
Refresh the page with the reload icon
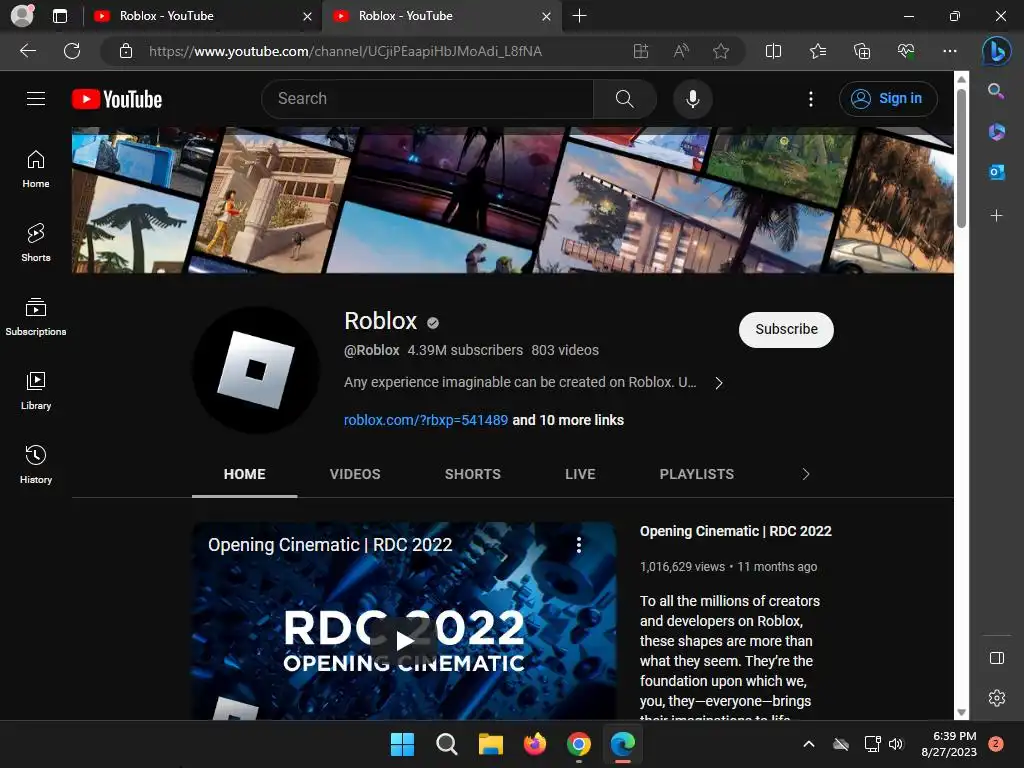tap(72, 51)
